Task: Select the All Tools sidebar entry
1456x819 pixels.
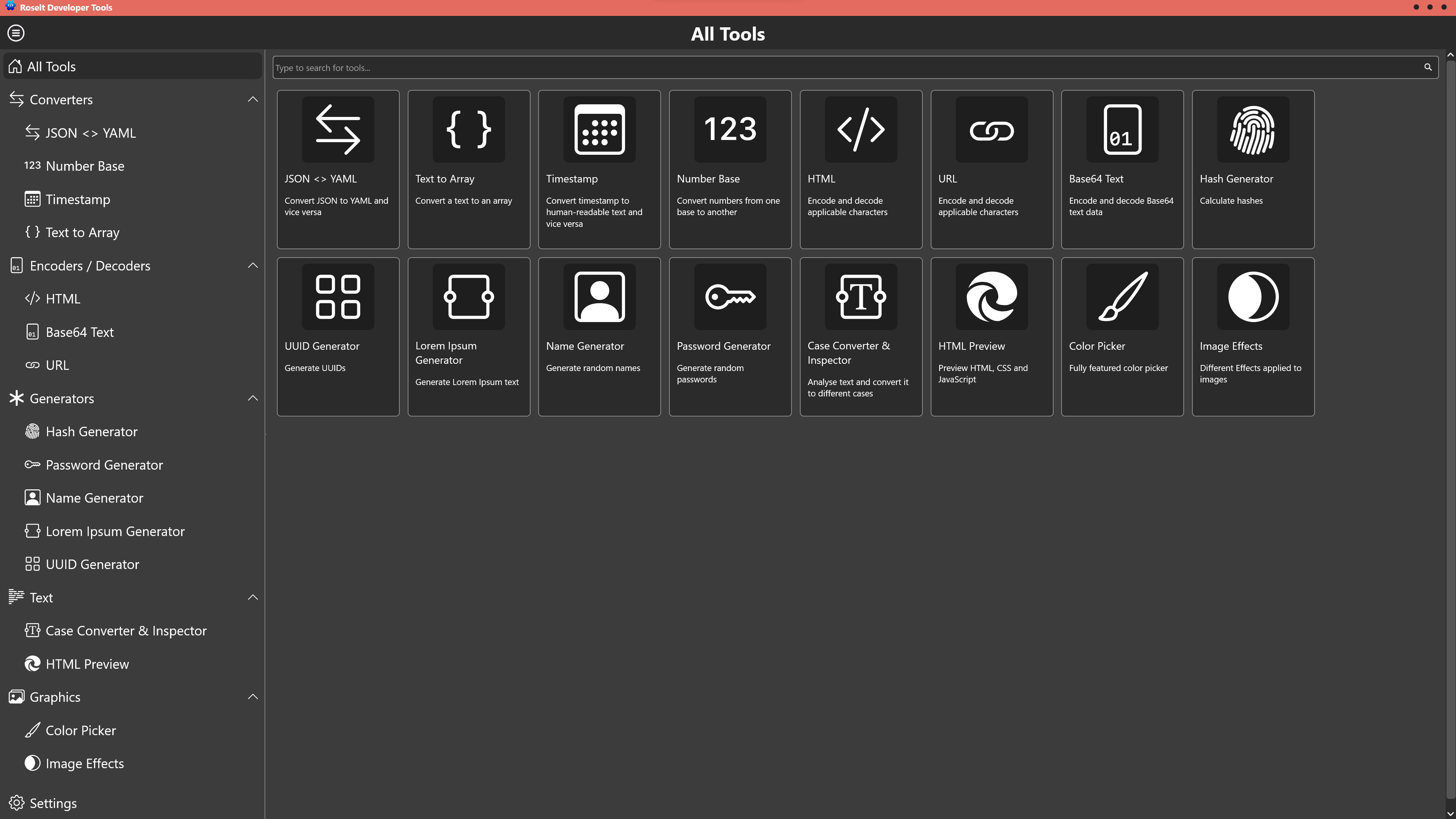Action: [51, 66]
